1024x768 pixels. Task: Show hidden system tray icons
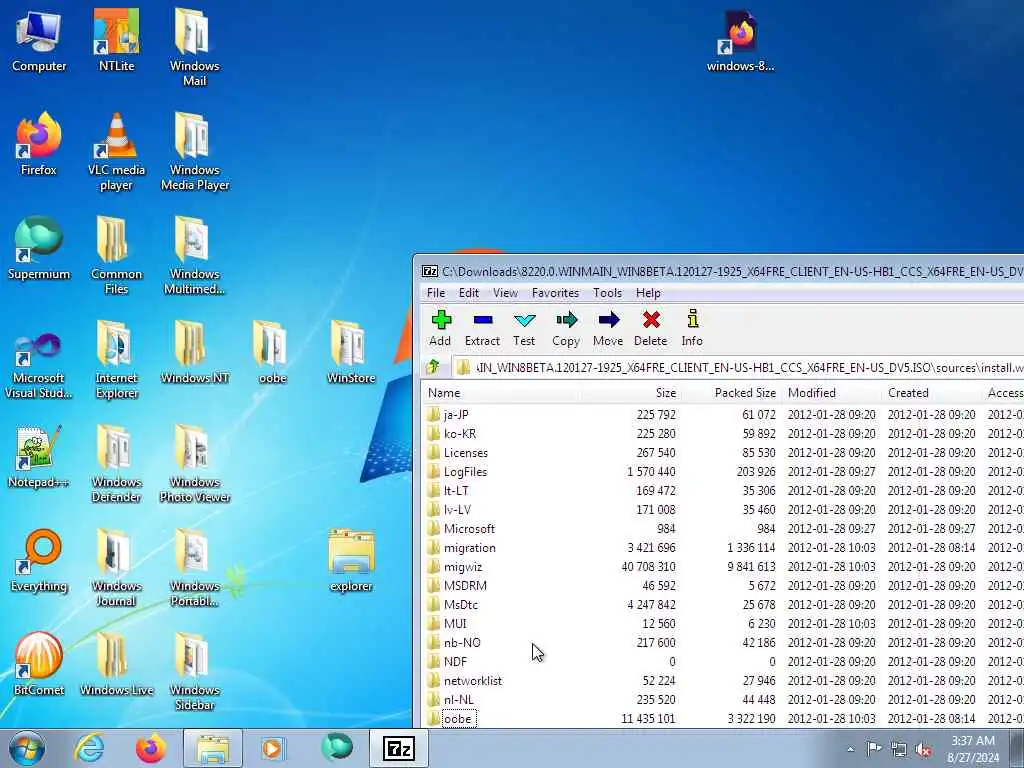(850, 750)
